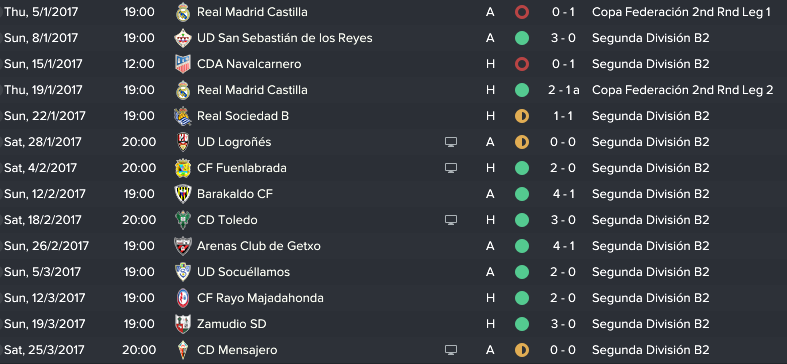Open Segunda División B2 on Zamudio SD row
The height and width of the screenshot is (364, 787).
point(650,324)
